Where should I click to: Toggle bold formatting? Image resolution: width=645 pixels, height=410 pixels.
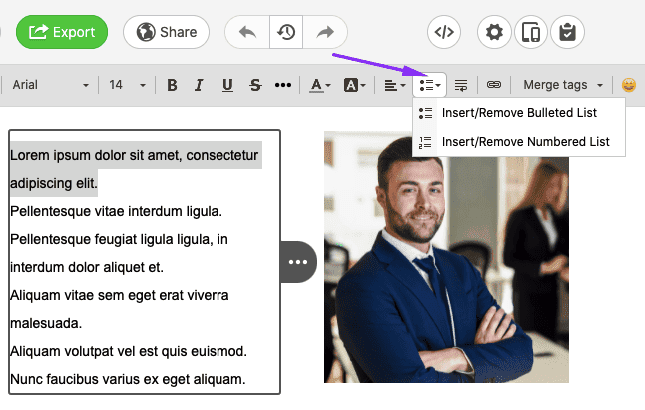pos(172,85)
